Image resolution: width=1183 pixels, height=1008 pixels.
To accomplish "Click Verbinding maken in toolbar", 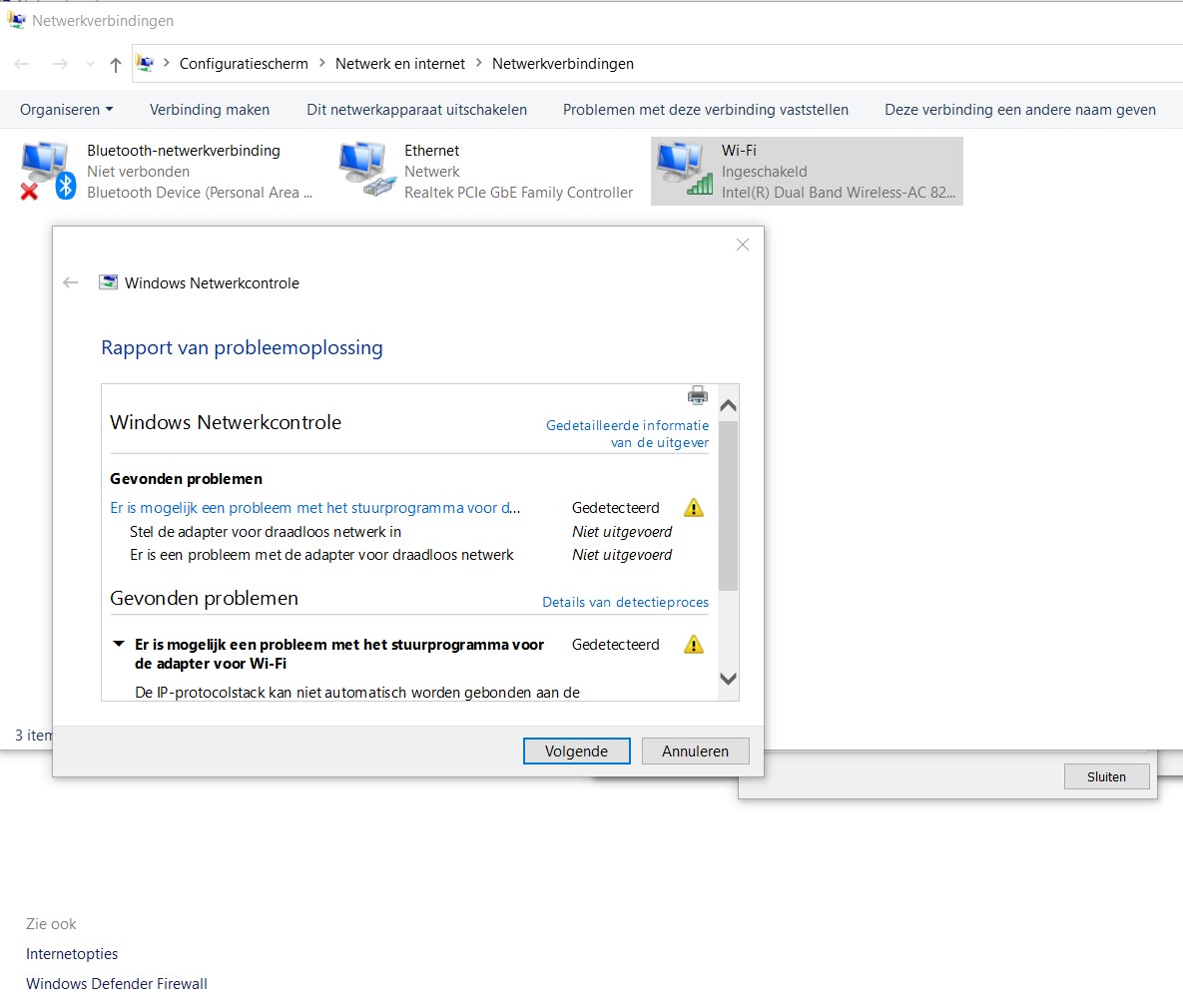I will pos(210,110).
